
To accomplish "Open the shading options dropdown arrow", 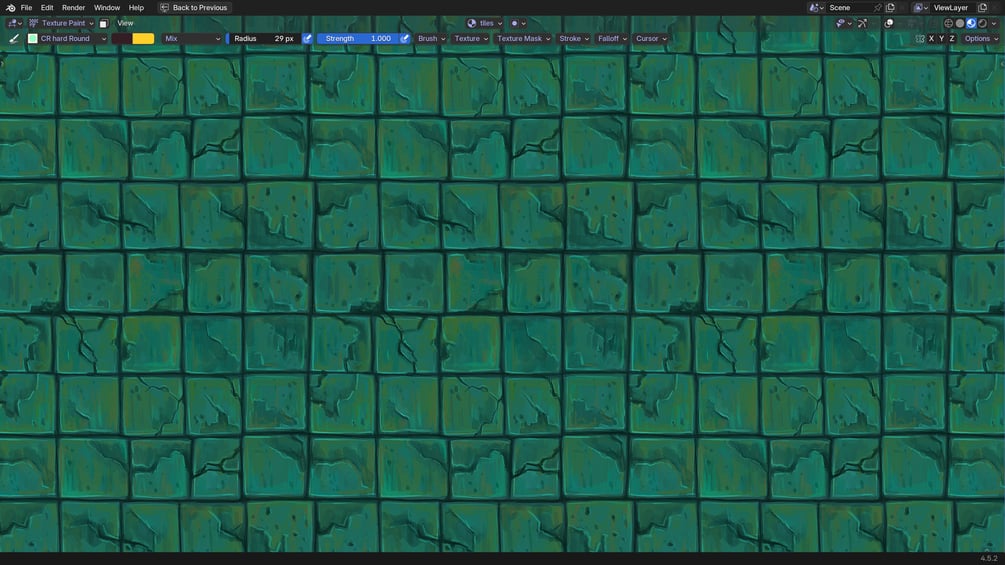I will [994, 23].
